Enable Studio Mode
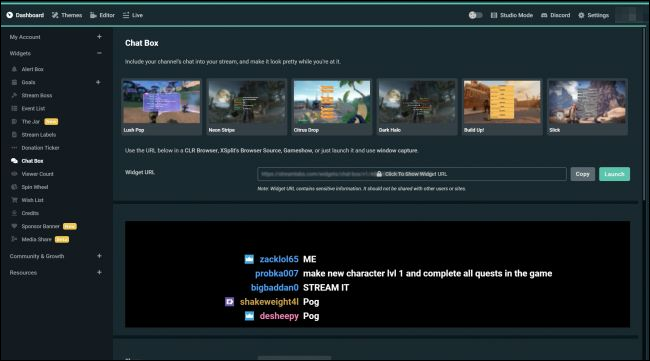Viewport: 650px width, 361px height. [x=512, y=15]
